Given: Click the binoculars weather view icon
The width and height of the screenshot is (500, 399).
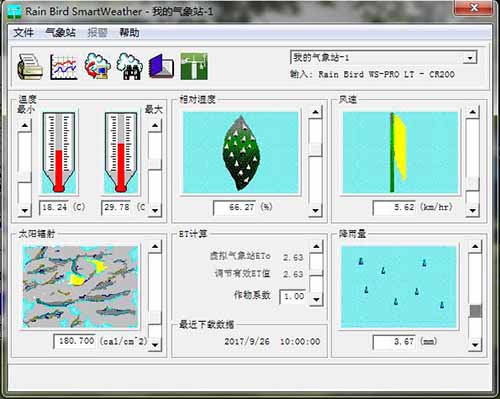Looking at the screenshot, I should [130, 66].
